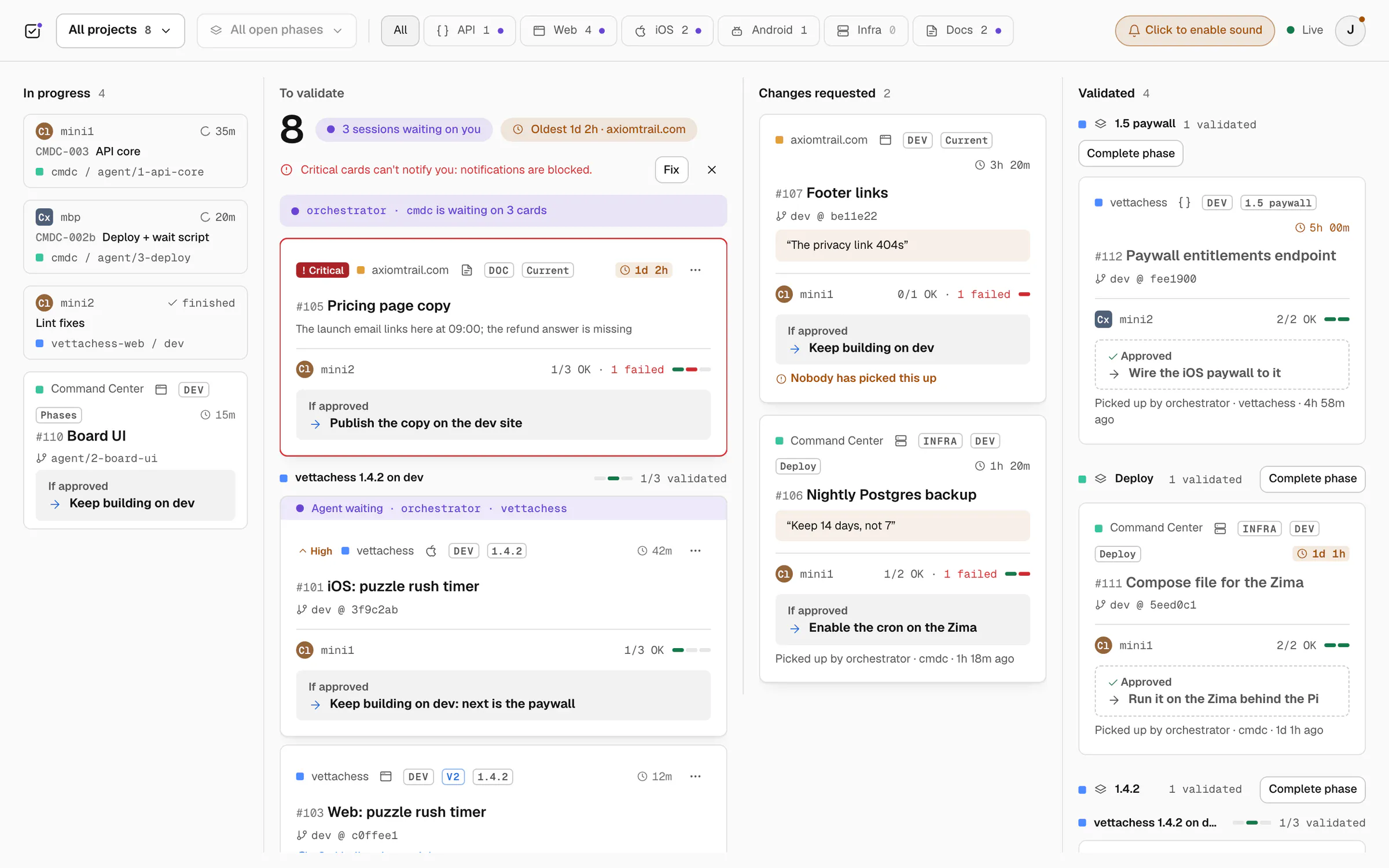Viewport: 1389px width, 868px height.
Task: Click the mini1 avatar on API core card
Action: [45, 131]
